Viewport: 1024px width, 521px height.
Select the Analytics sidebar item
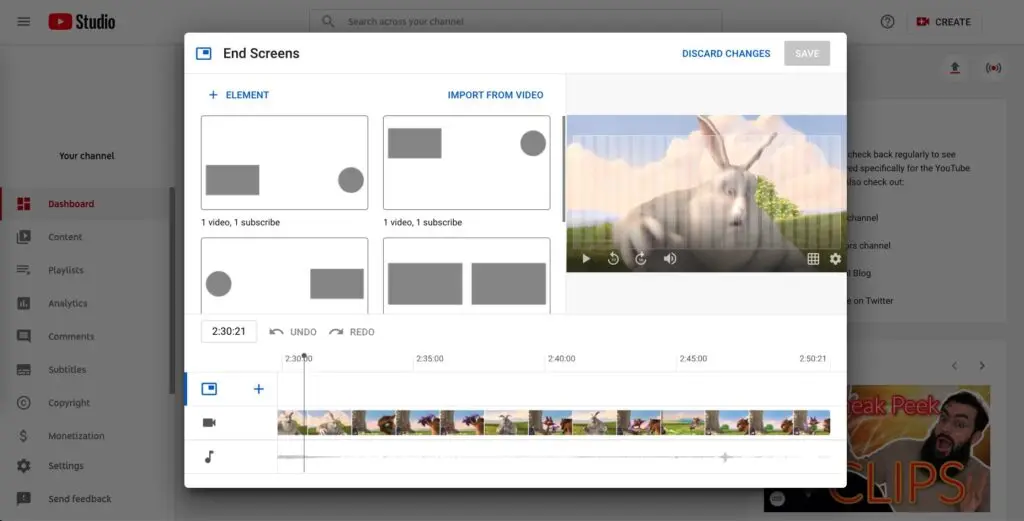[68, 303]
